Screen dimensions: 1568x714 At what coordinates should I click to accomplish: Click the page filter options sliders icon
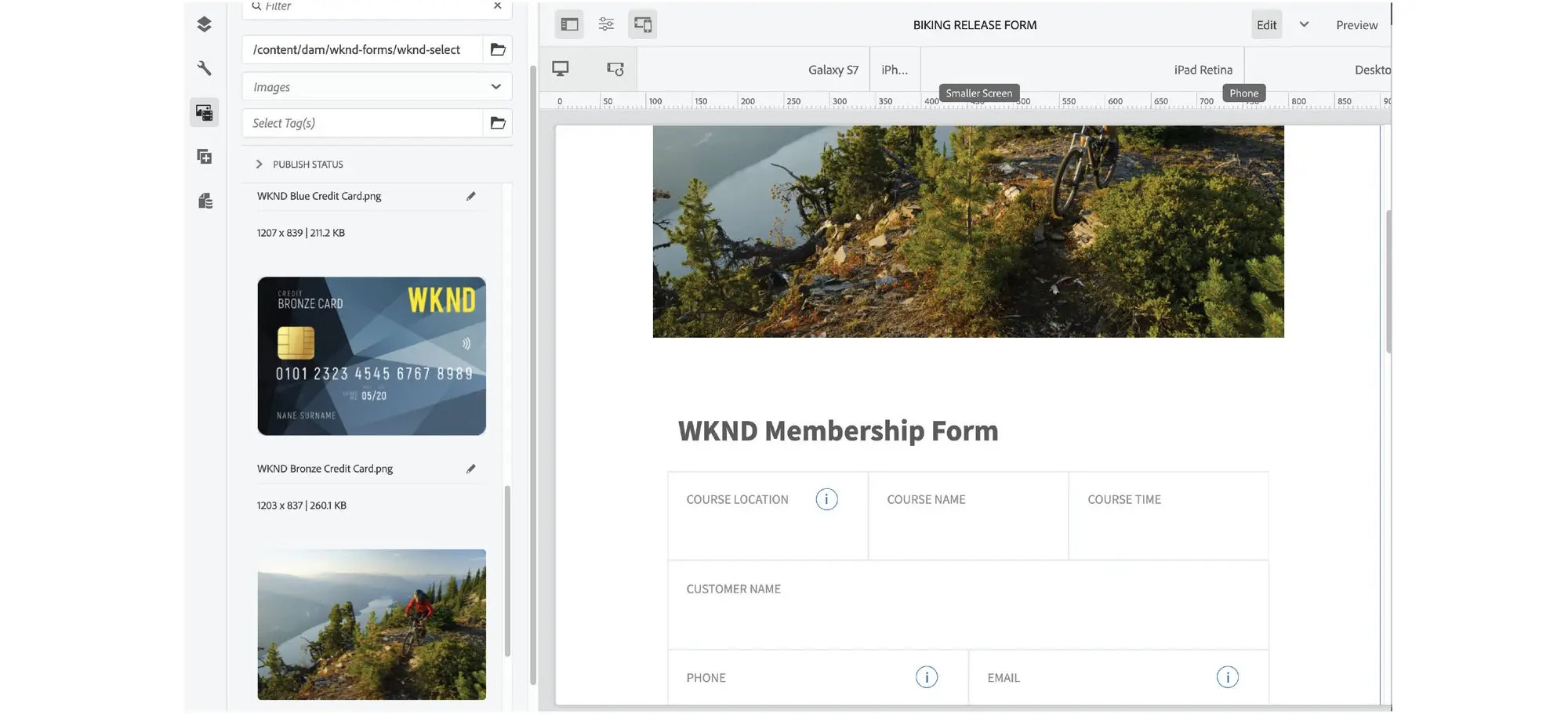606,24
